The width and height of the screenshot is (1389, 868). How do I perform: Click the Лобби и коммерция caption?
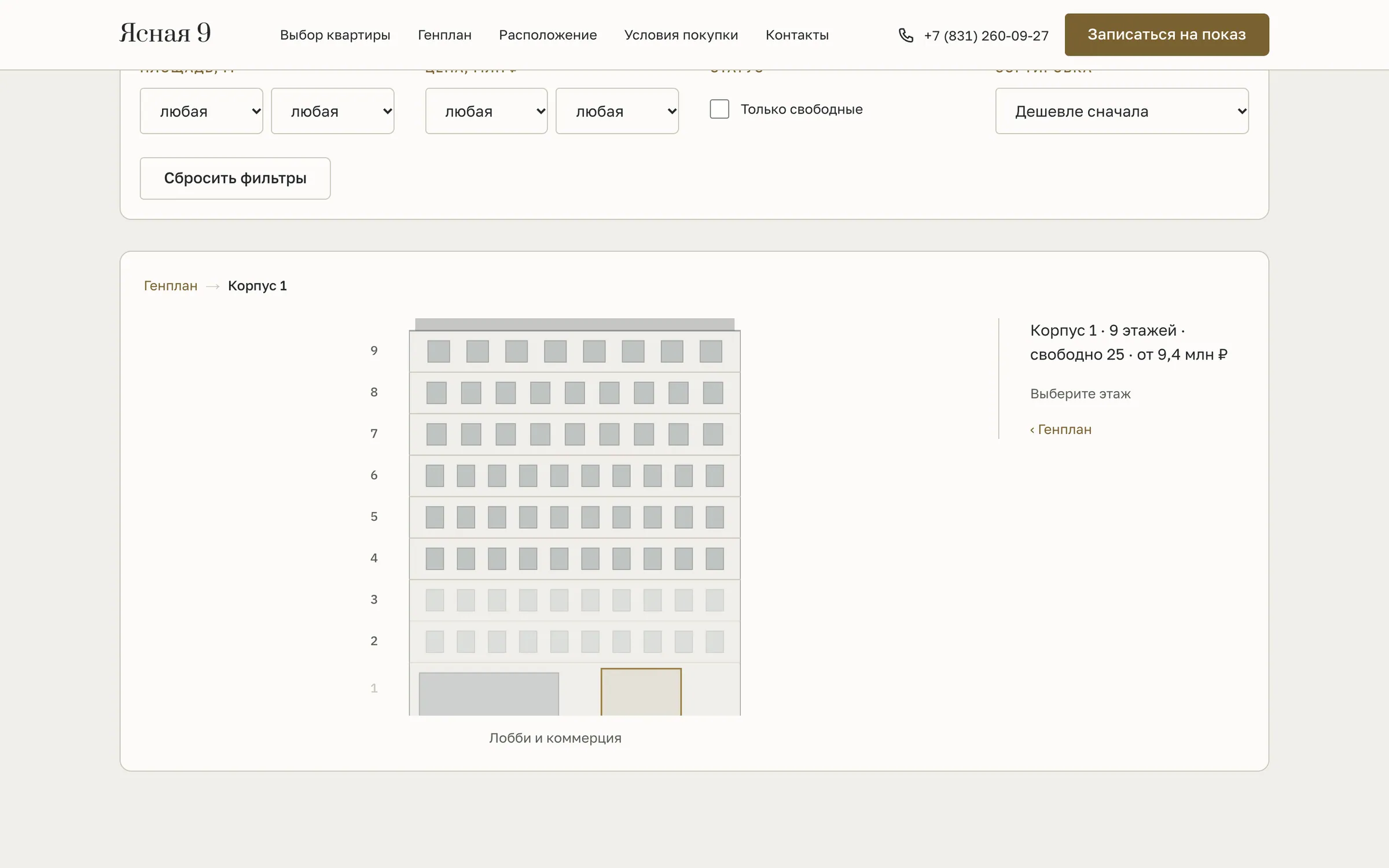[555, 738]
